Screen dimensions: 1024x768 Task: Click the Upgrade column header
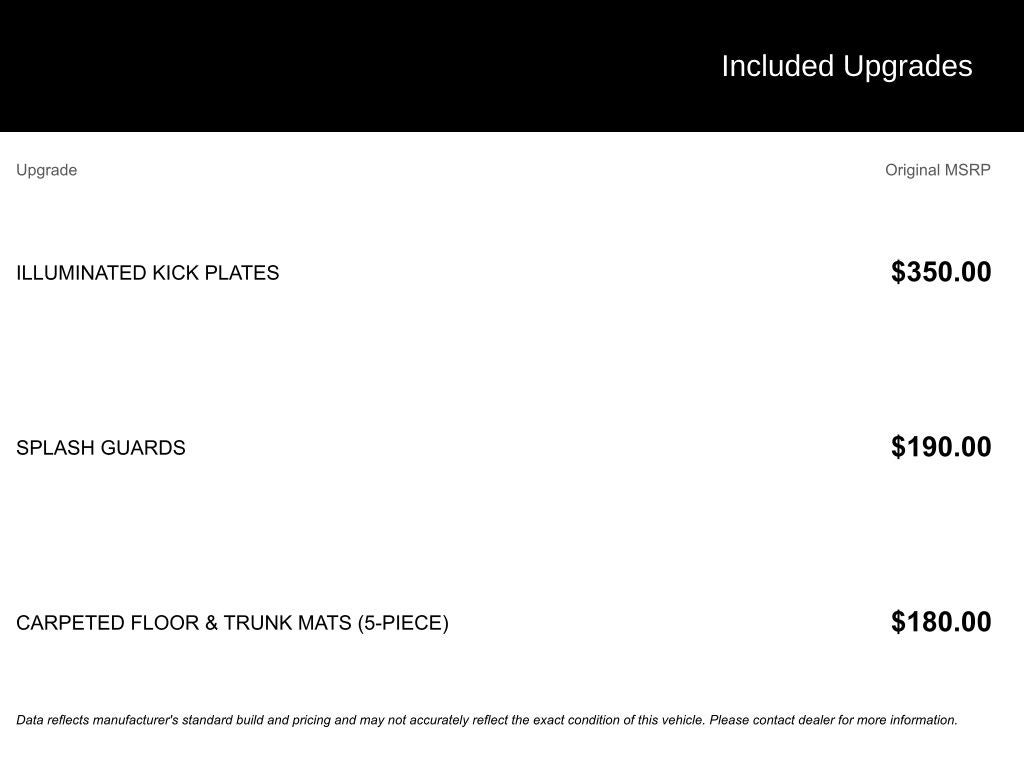click(x=46, y=170)
